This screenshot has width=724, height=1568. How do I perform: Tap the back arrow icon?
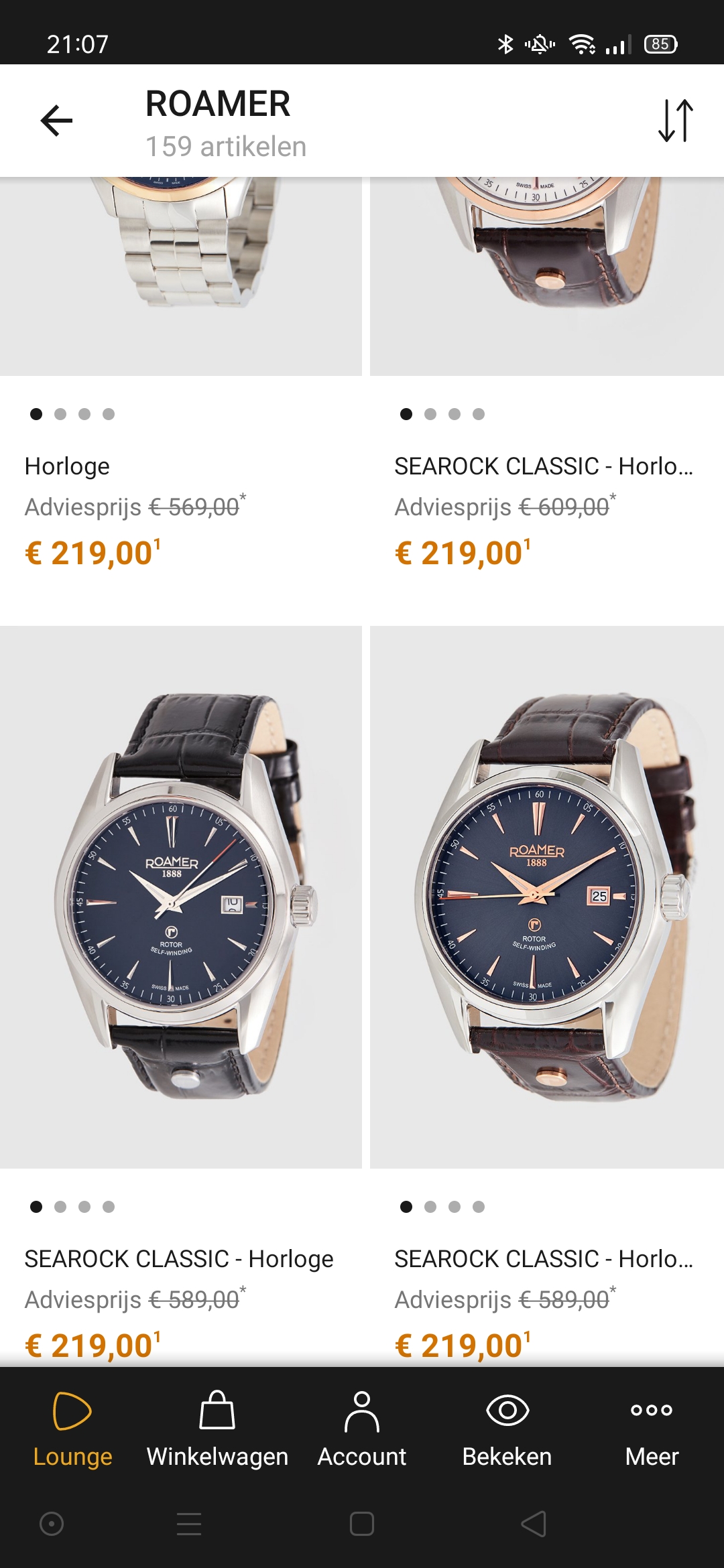pos(56,121)
